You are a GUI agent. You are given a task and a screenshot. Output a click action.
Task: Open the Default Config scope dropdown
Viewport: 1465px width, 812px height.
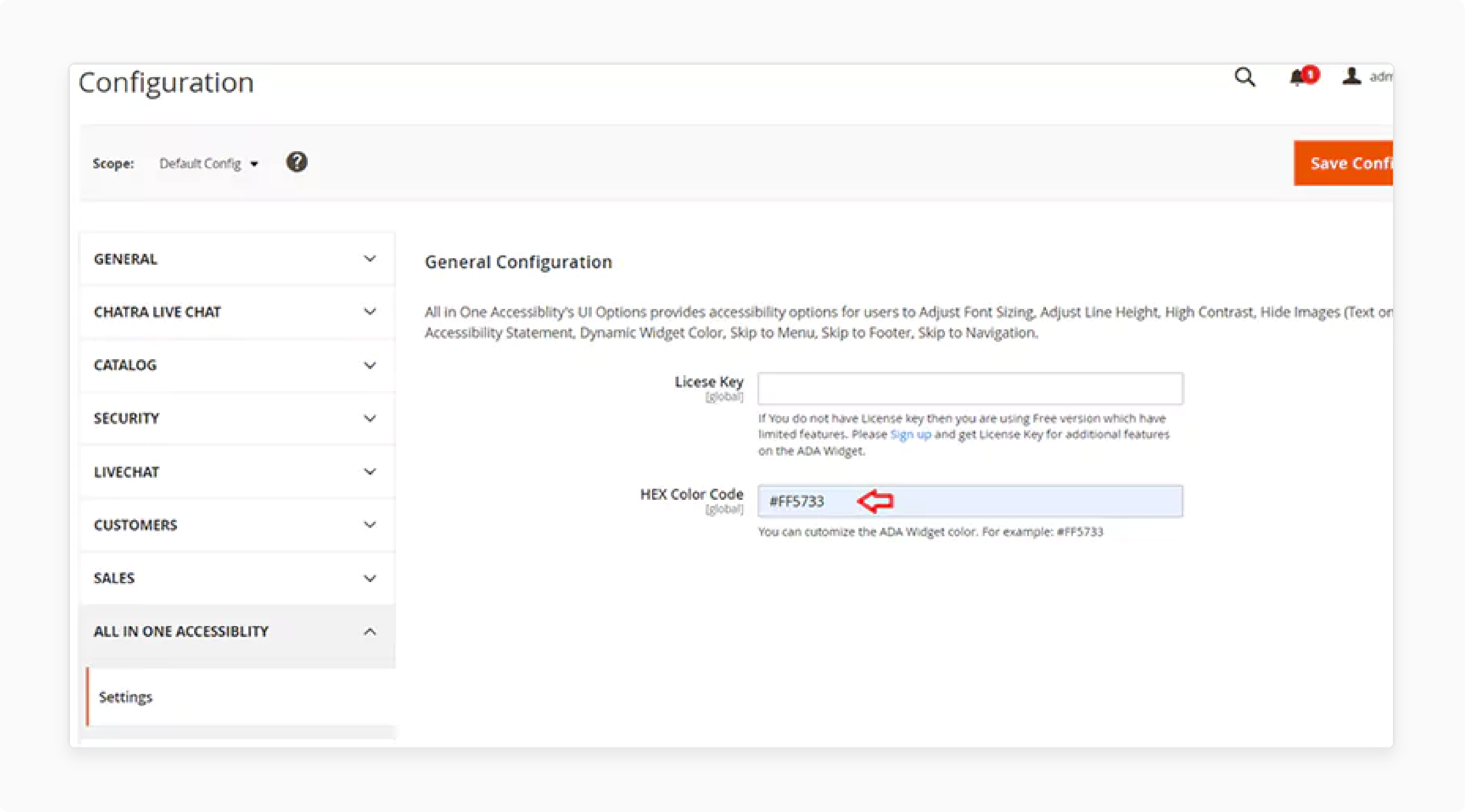[208, 164]
